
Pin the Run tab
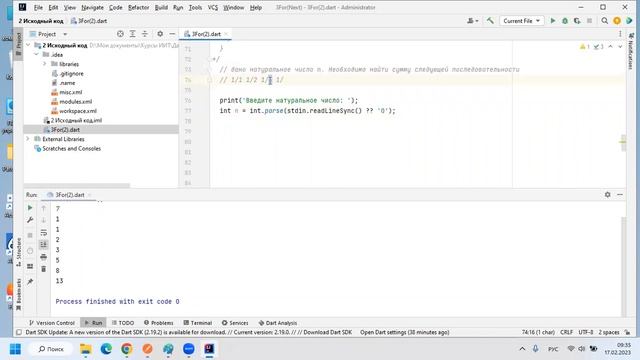[30, 282]
